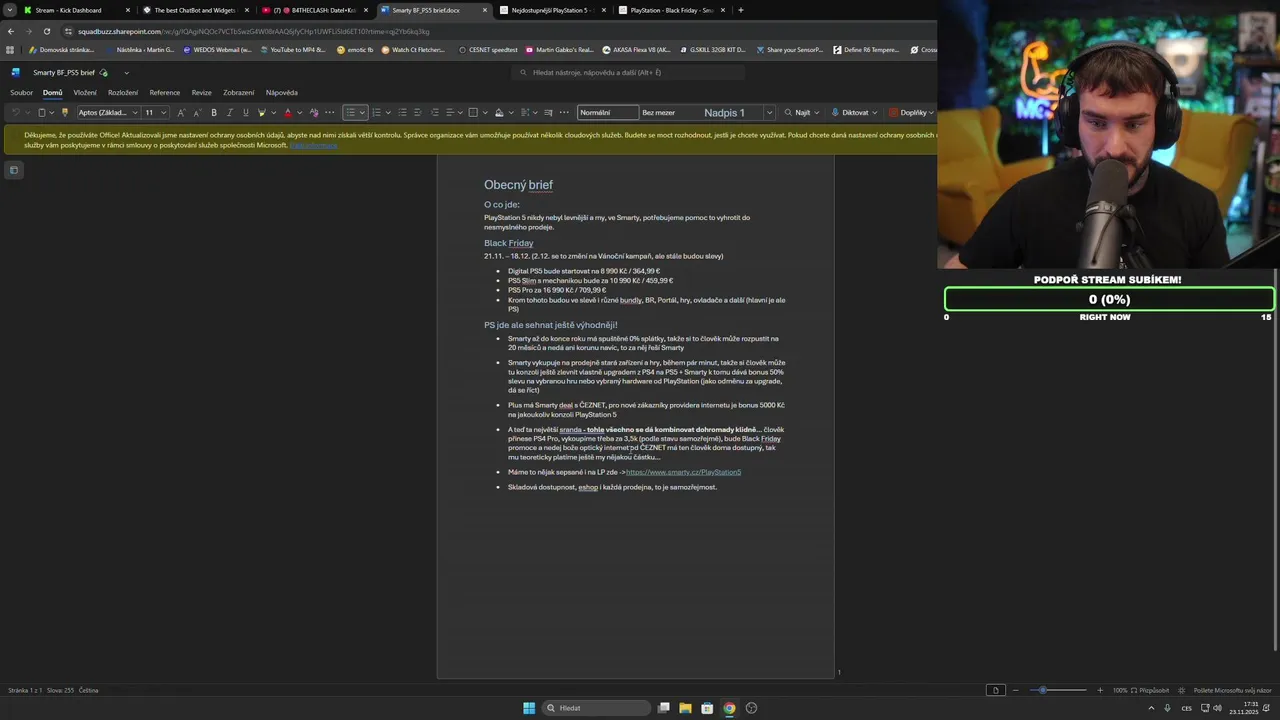1280x720 pixels.
Task: Open CESNET speedtest bookmark
Action: 488,49
